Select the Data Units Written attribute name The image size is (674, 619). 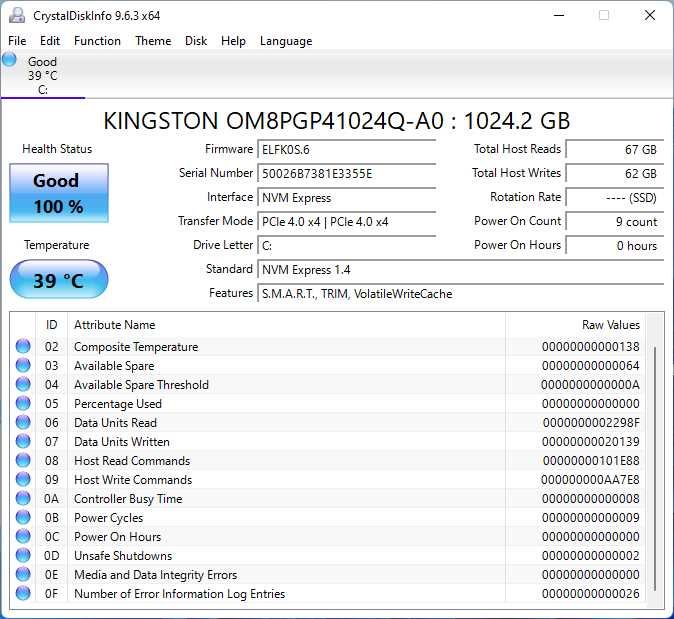tap(122, 441)
